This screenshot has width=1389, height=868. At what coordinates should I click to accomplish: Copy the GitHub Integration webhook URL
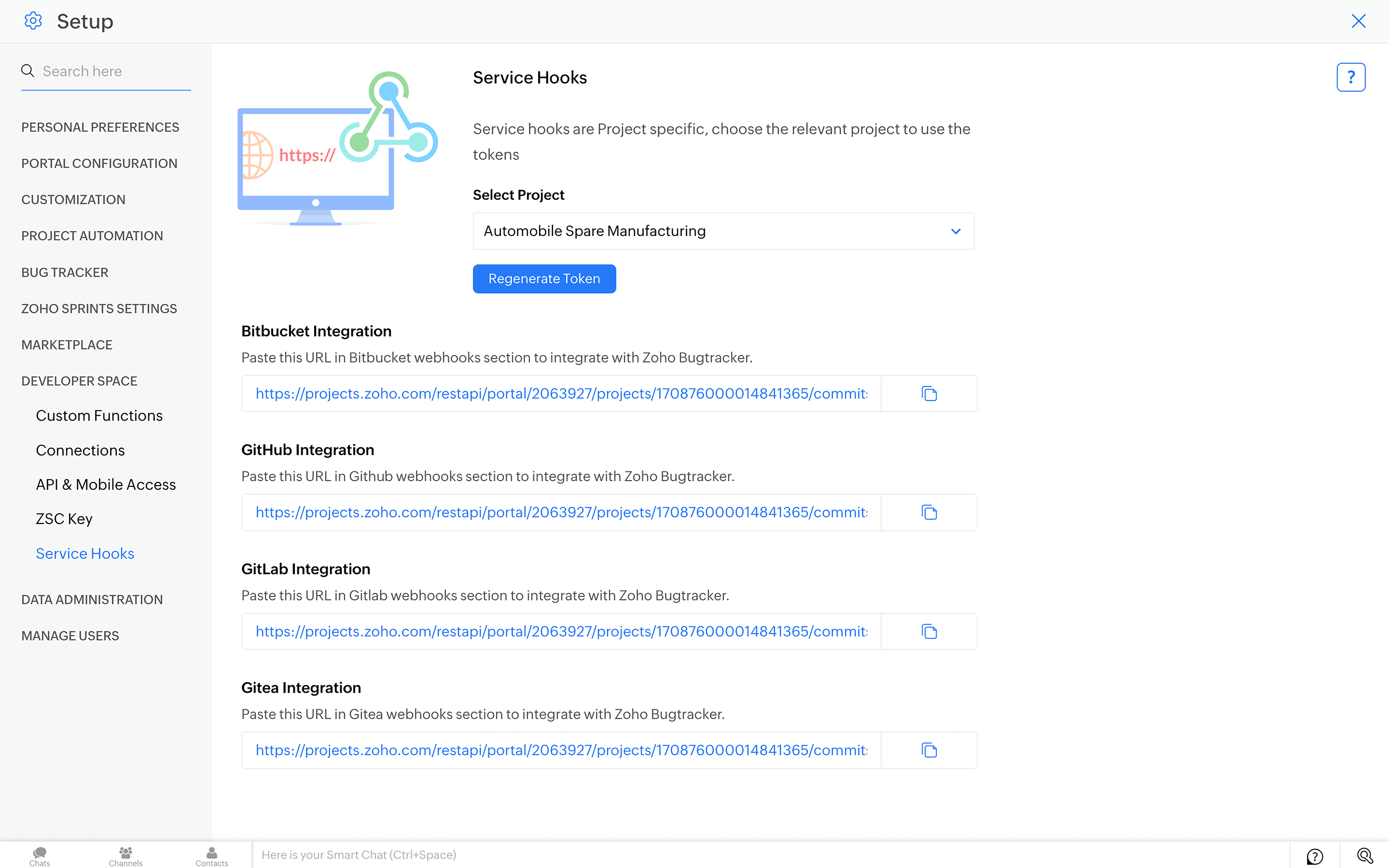928,513
